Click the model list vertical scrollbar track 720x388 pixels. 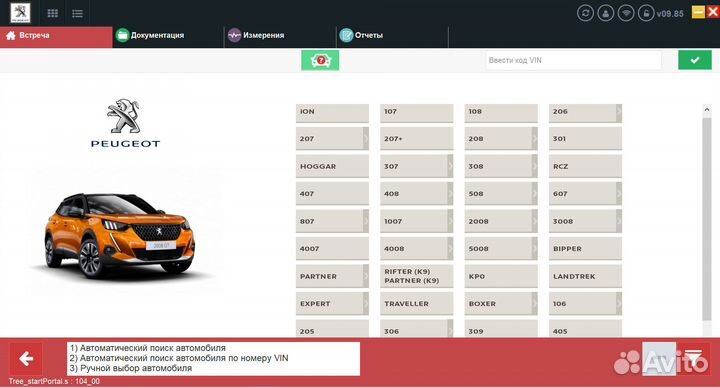pyautogui.click(x=707, y=220)
